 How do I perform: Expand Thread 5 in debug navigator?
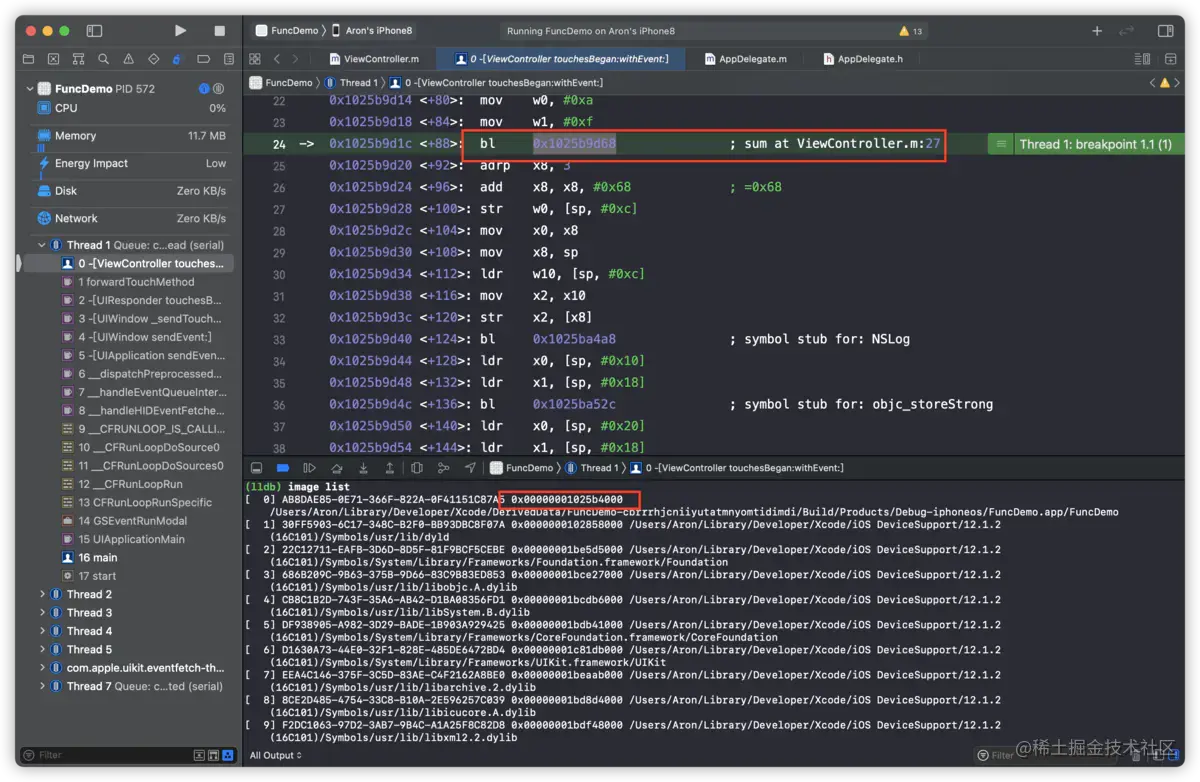42,650
